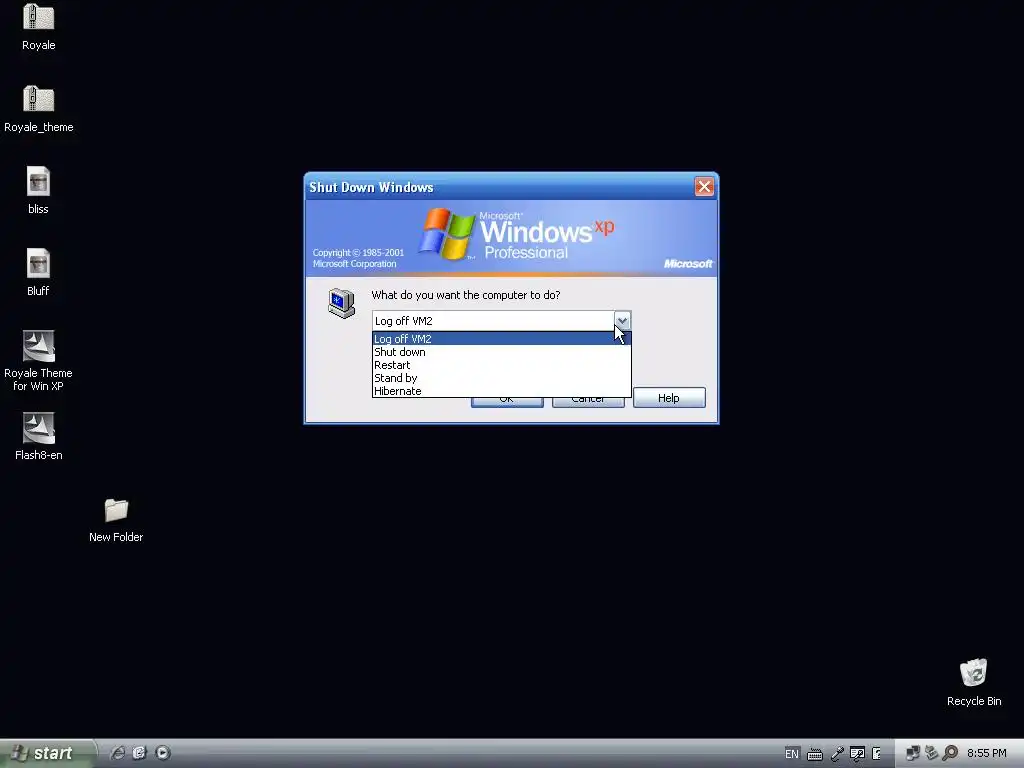The image size is (1024, 768).
Task: Click the Shut Down Windows title bar
Action: click(500, 187)
